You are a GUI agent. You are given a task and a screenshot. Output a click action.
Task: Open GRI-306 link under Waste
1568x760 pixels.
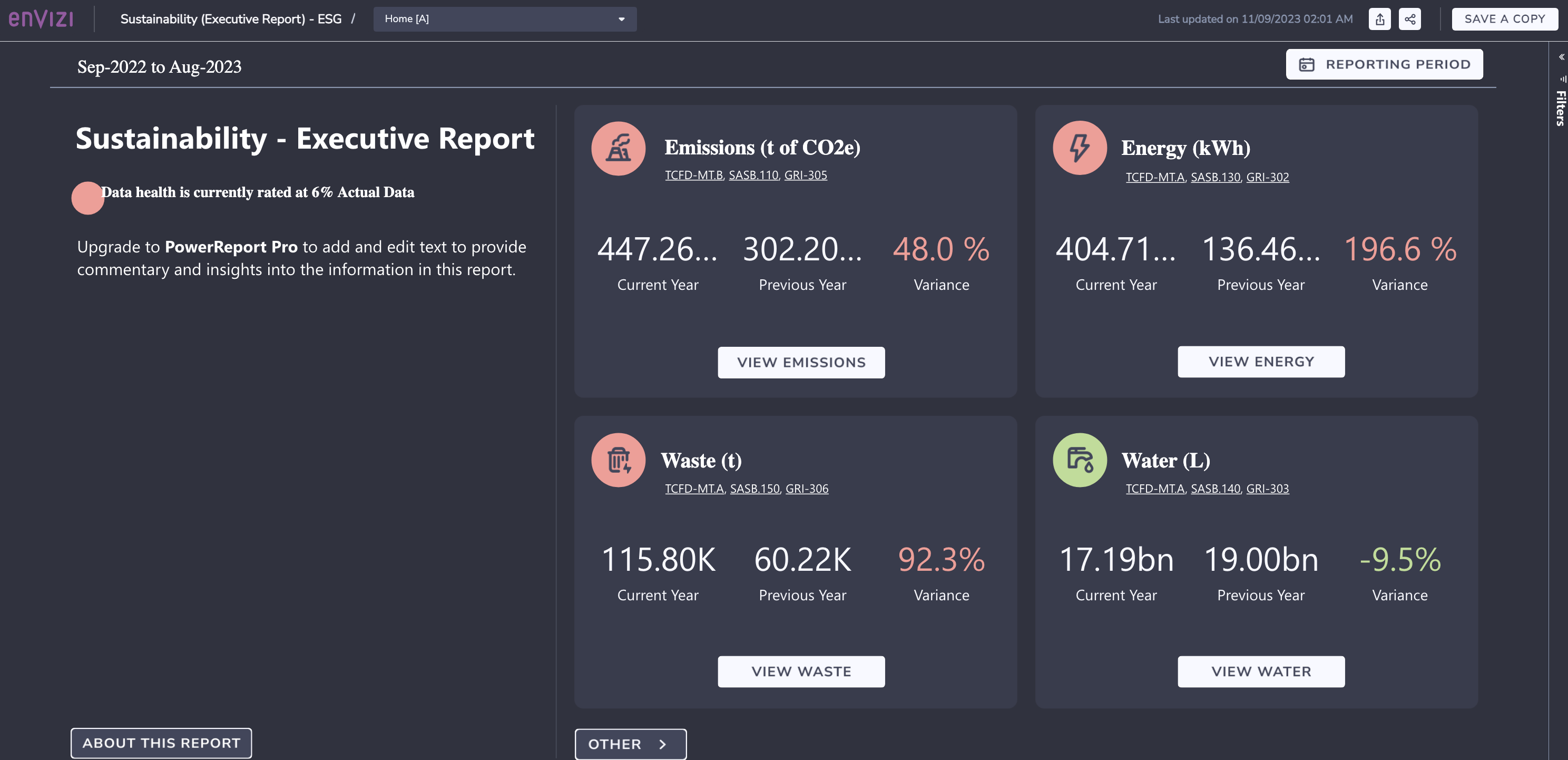tap(807, 489)
